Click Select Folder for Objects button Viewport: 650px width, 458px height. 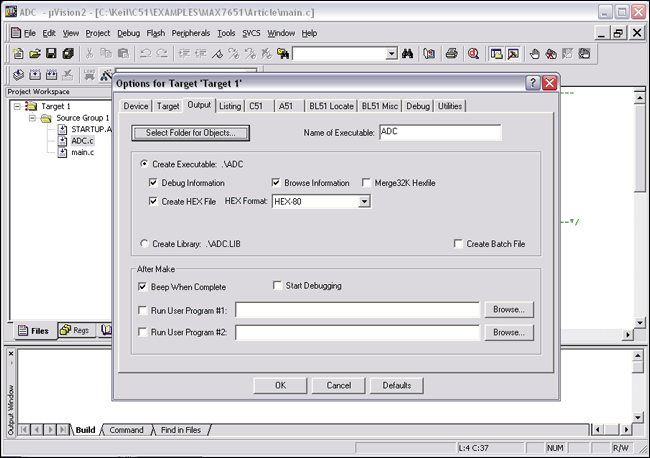coord(191,133)
